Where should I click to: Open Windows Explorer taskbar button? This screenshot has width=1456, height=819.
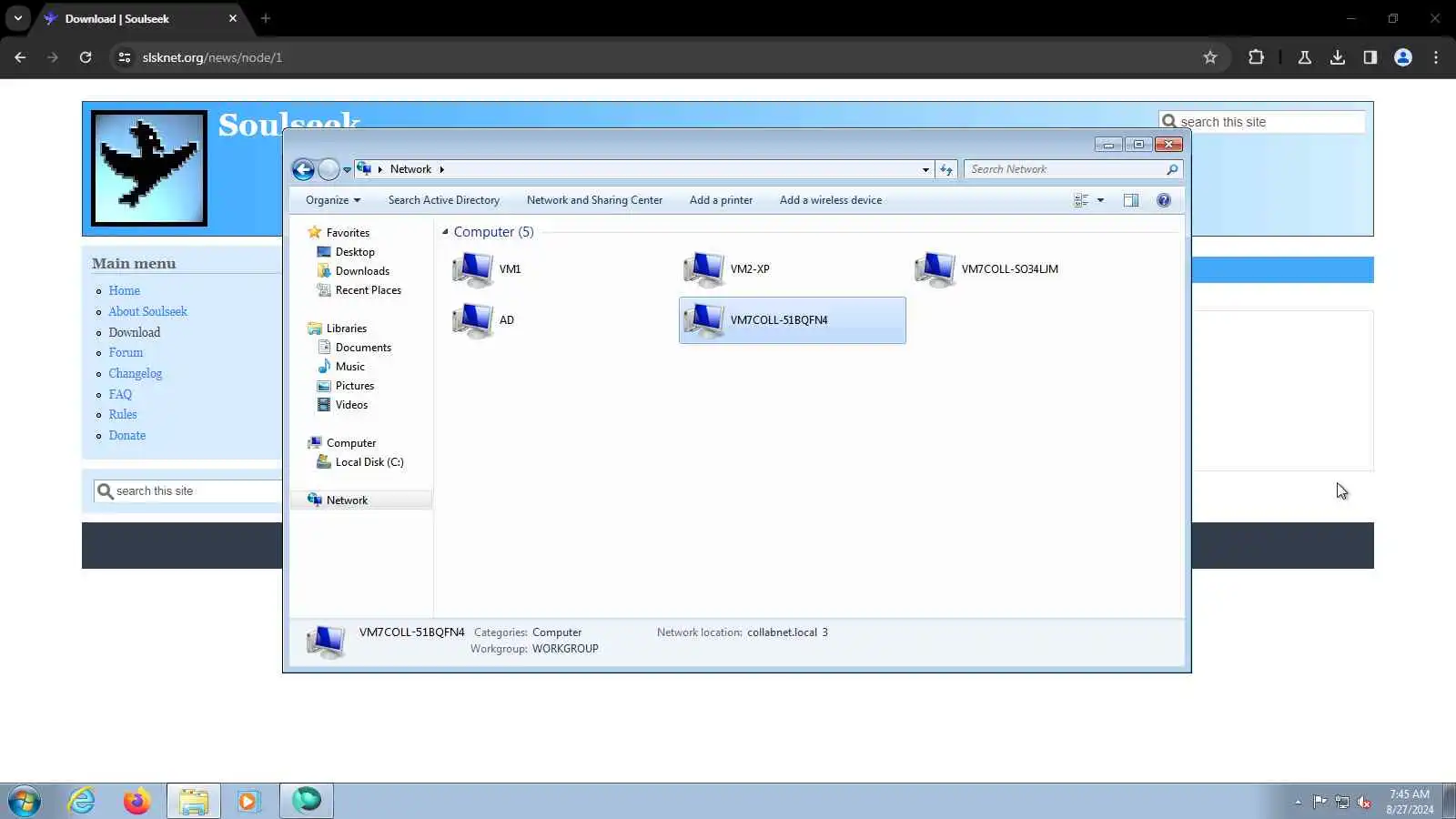pyautogui.click(x=193, y=801)
